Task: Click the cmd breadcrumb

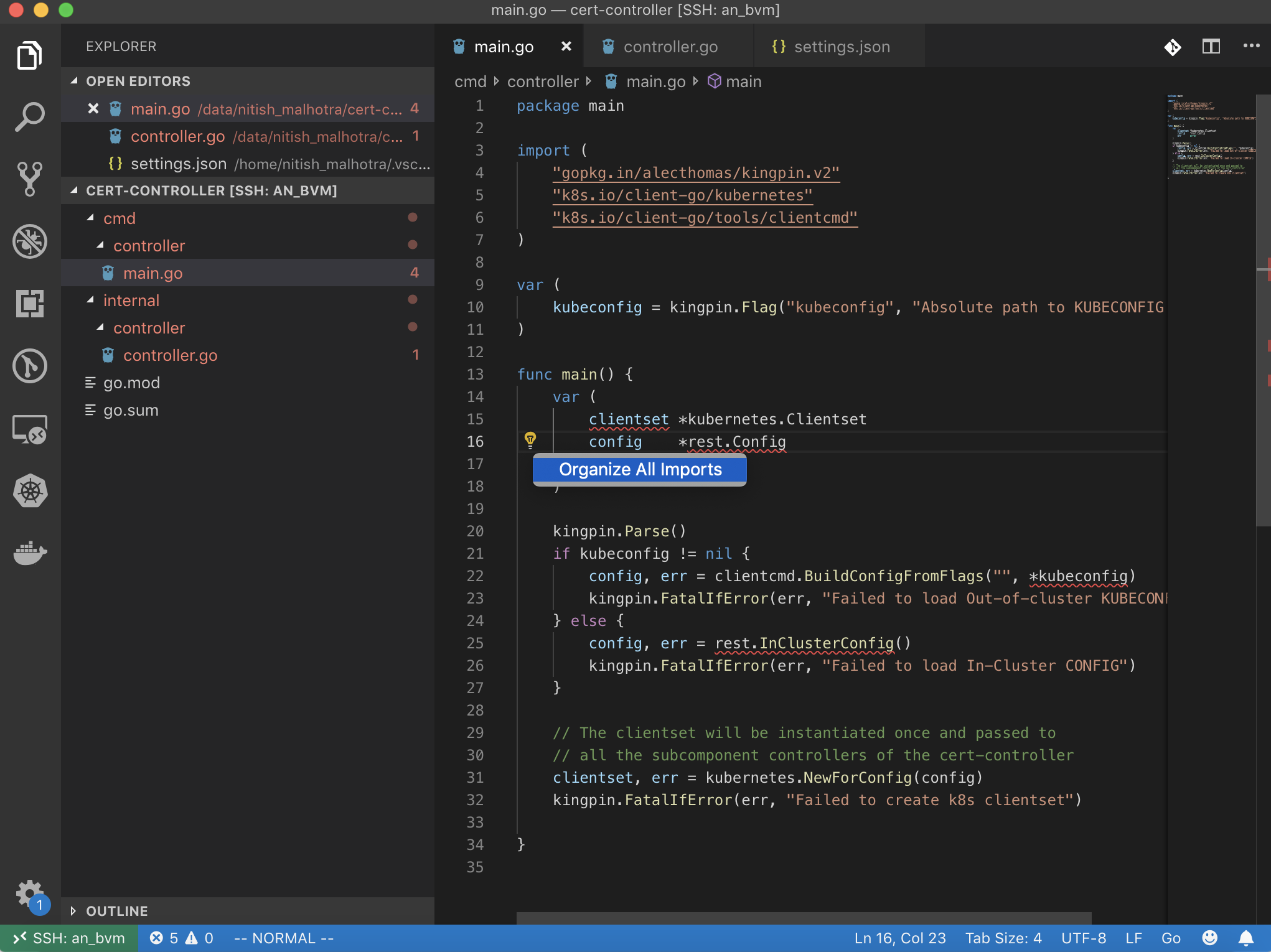Action: (470, 82)
